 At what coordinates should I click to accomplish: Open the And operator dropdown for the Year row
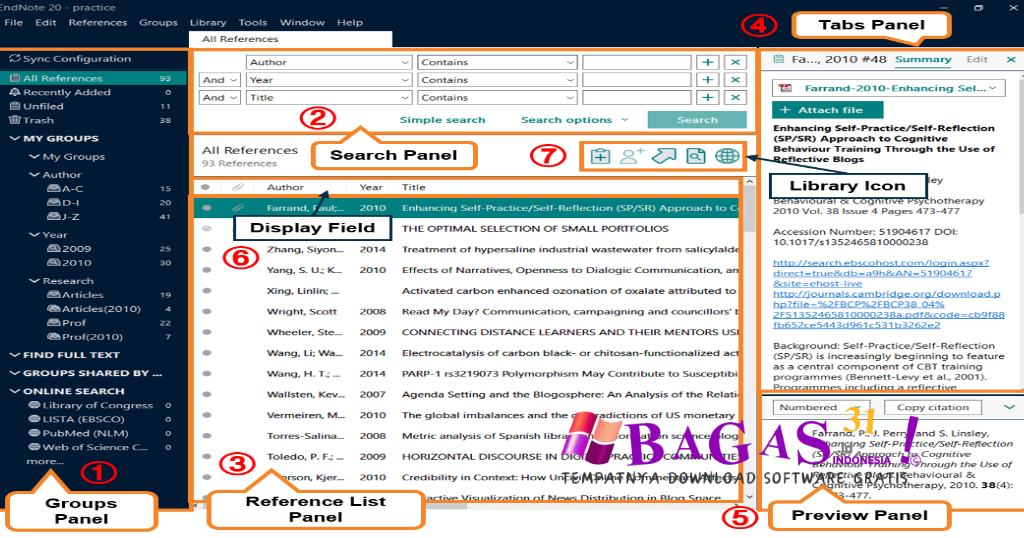[x=219, y=80]
